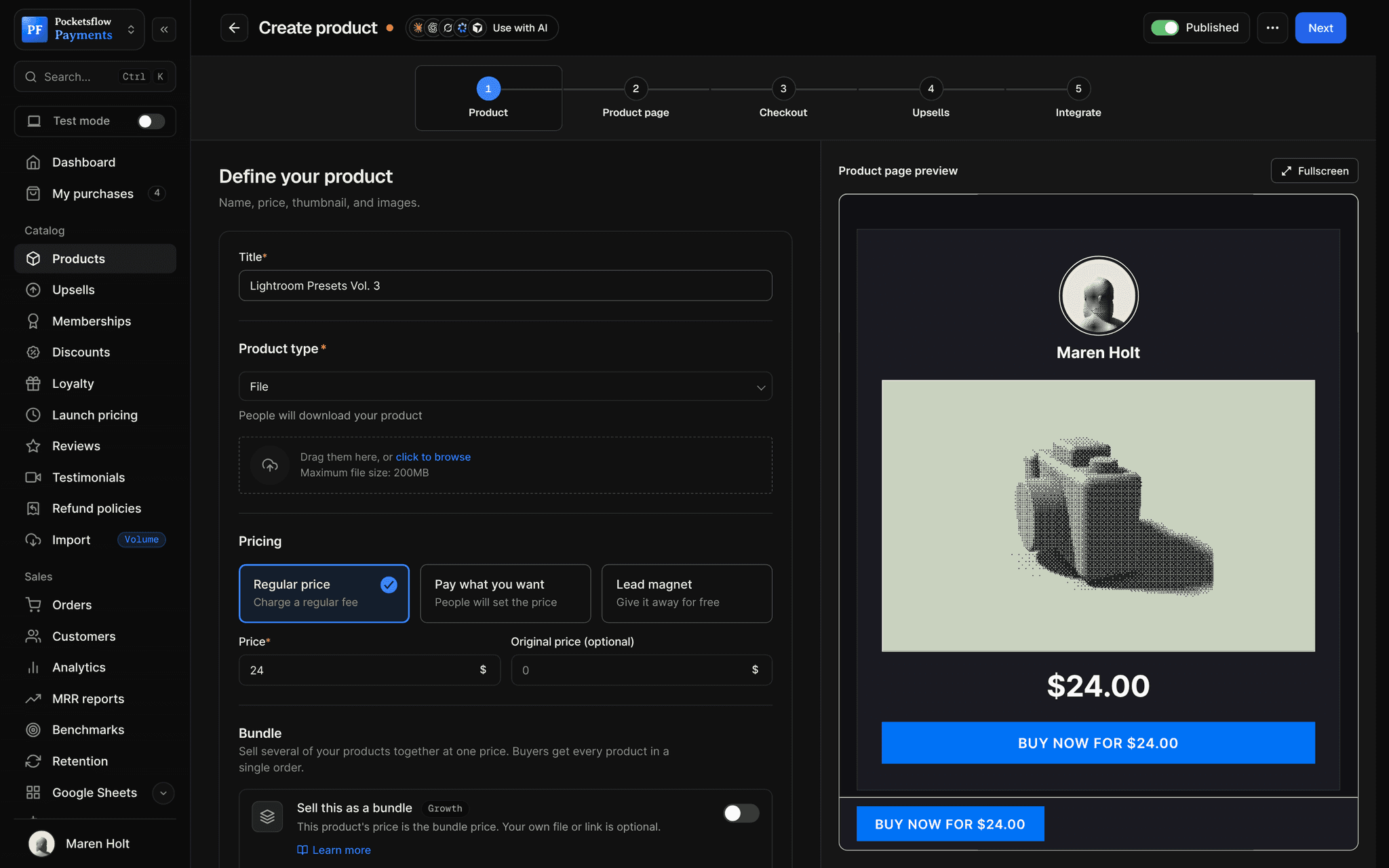Select the Pay what you want pricing option

tap(505, 593)
